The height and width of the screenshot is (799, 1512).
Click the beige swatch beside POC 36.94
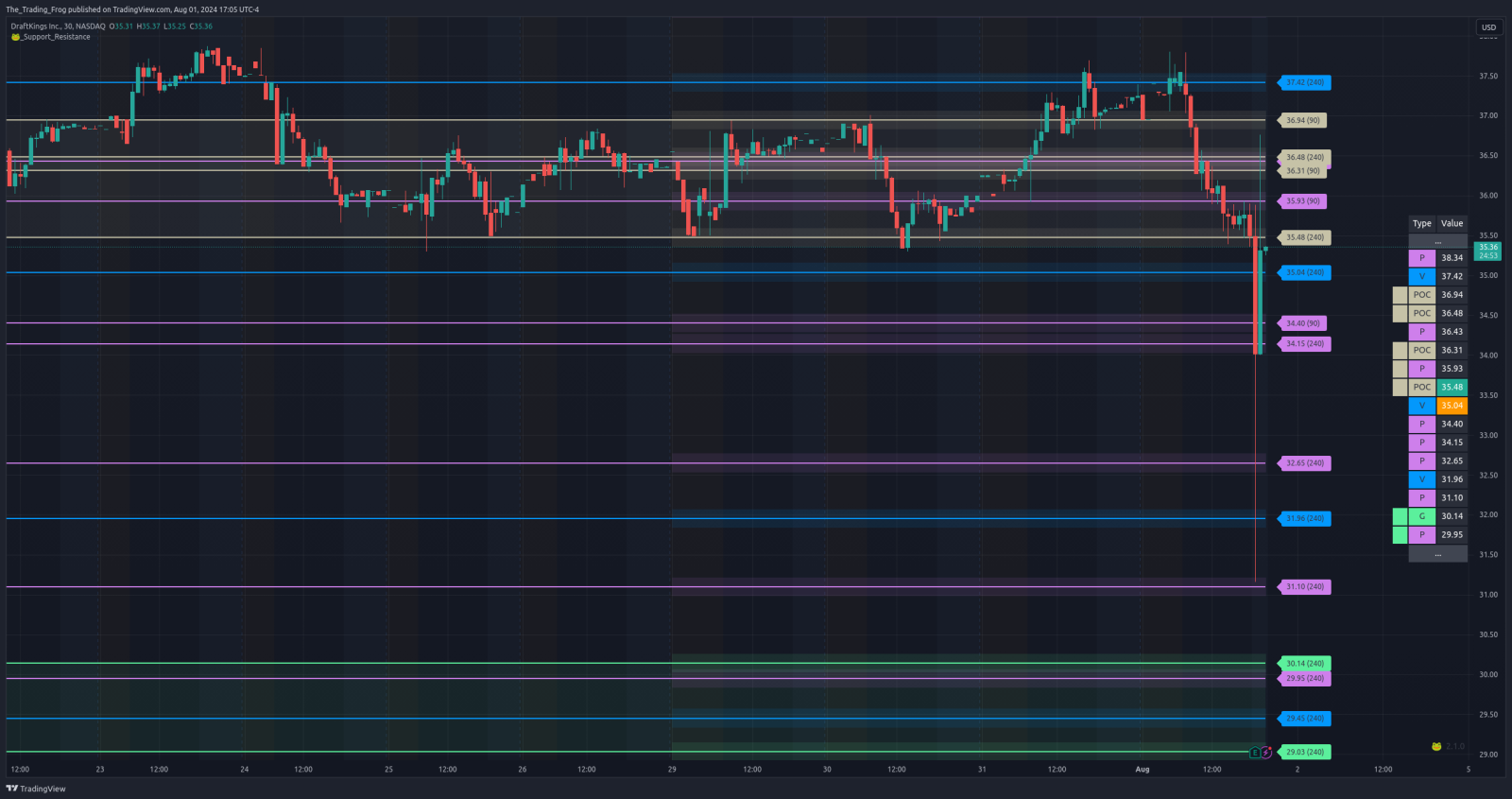[x=1400, y=295]
